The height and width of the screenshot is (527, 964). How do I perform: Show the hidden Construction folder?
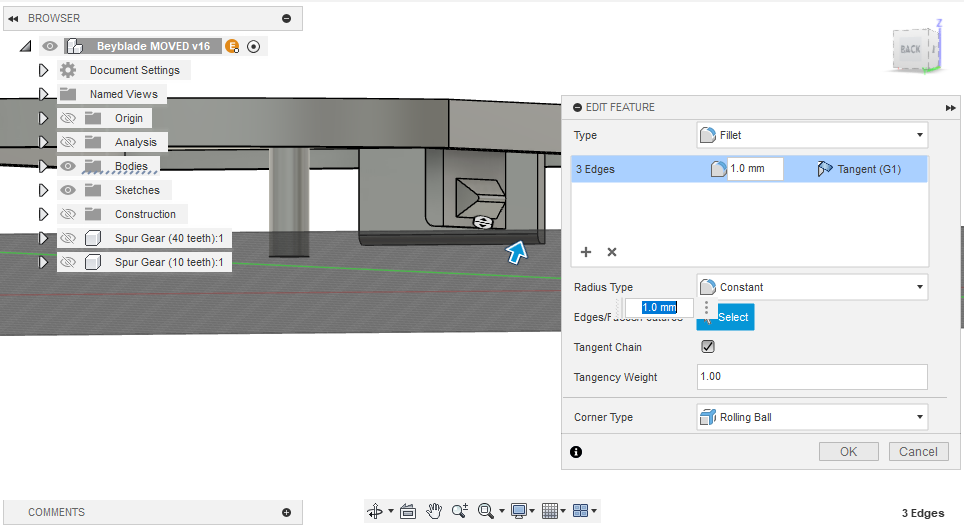[68, 214]
